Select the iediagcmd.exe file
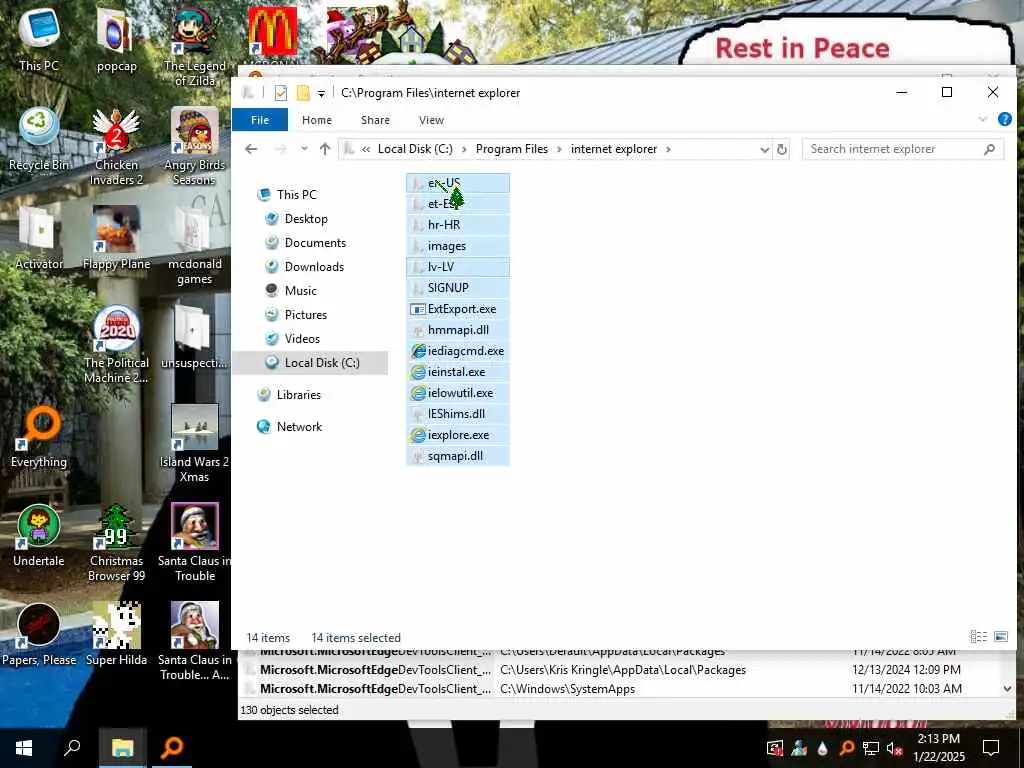 point(458,351)
